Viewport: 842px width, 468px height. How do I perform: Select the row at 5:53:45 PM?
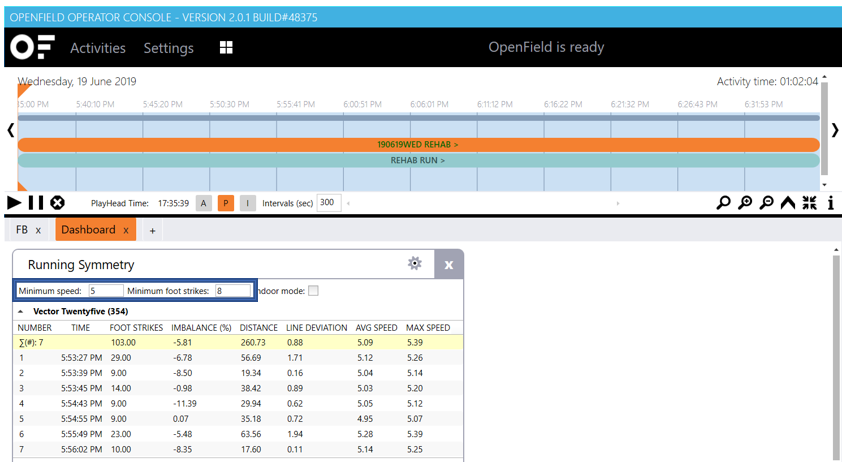coord(238,388)
